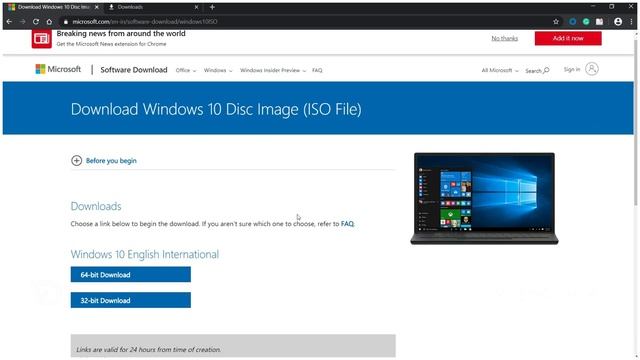640x360 pixels.
Task: Click the 64-bit Download button
Action: point(131,275)
